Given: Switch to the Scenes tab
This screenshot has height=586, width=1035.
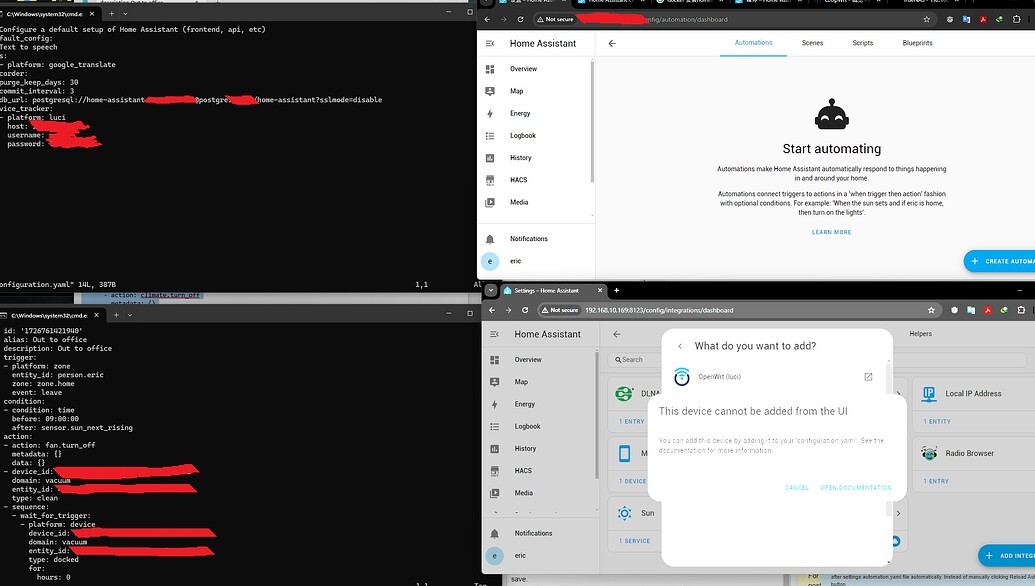Looking at the screenshot, I should [x=813, y=43].
